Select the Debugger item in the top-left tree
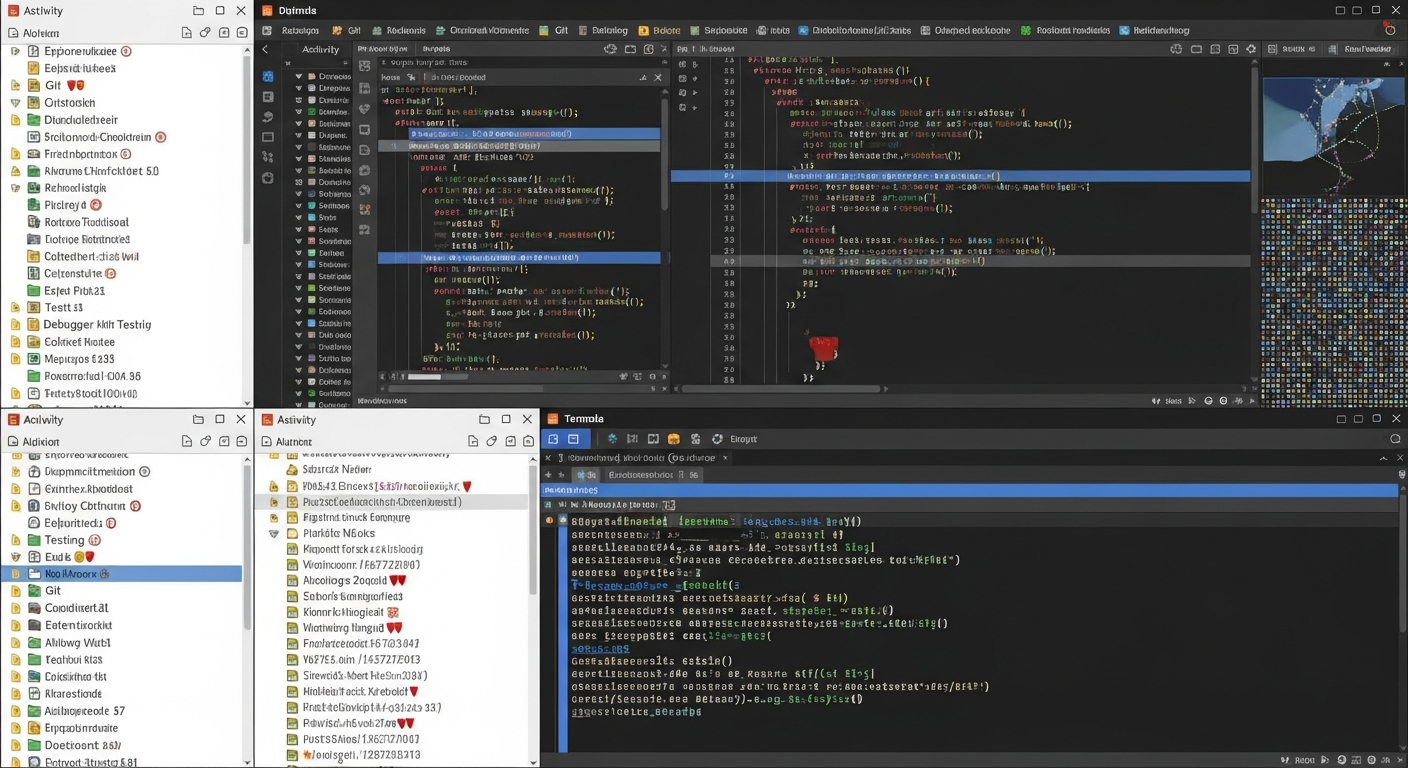The width and height of the screenshot is (1408, 768). 97,324
